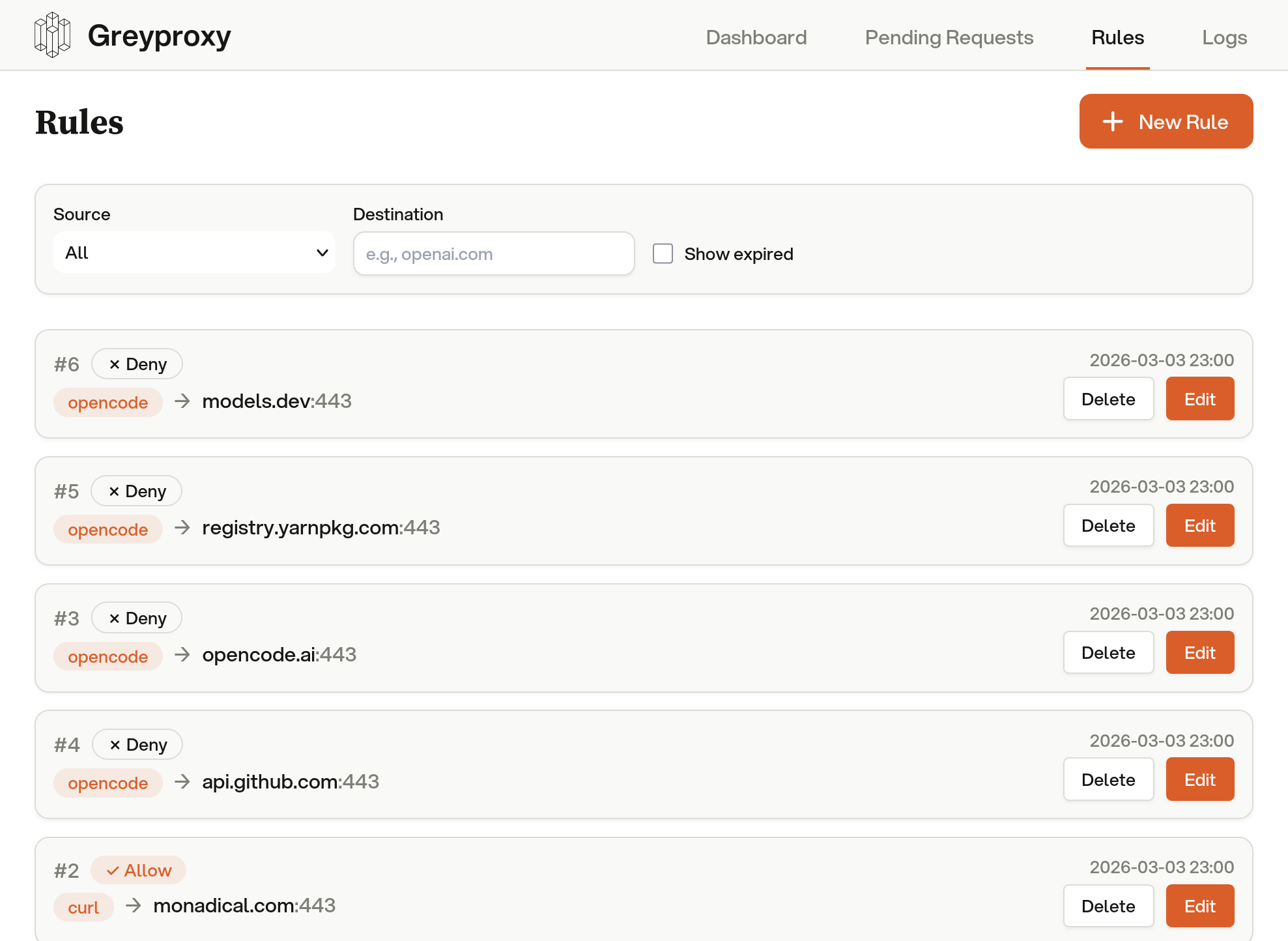Edit rule #2 for monadical.com
Image resolution: width=1288 pixels, height=941 pixels.
pyautogui.click(x=1199, y=906)
